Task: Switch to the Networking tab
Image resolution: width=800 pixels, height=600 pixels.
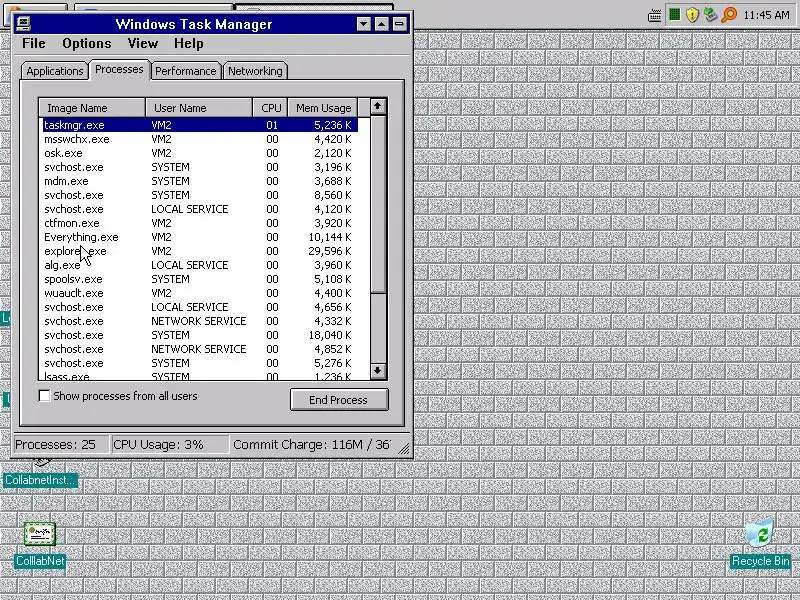Action: point(255,71)
